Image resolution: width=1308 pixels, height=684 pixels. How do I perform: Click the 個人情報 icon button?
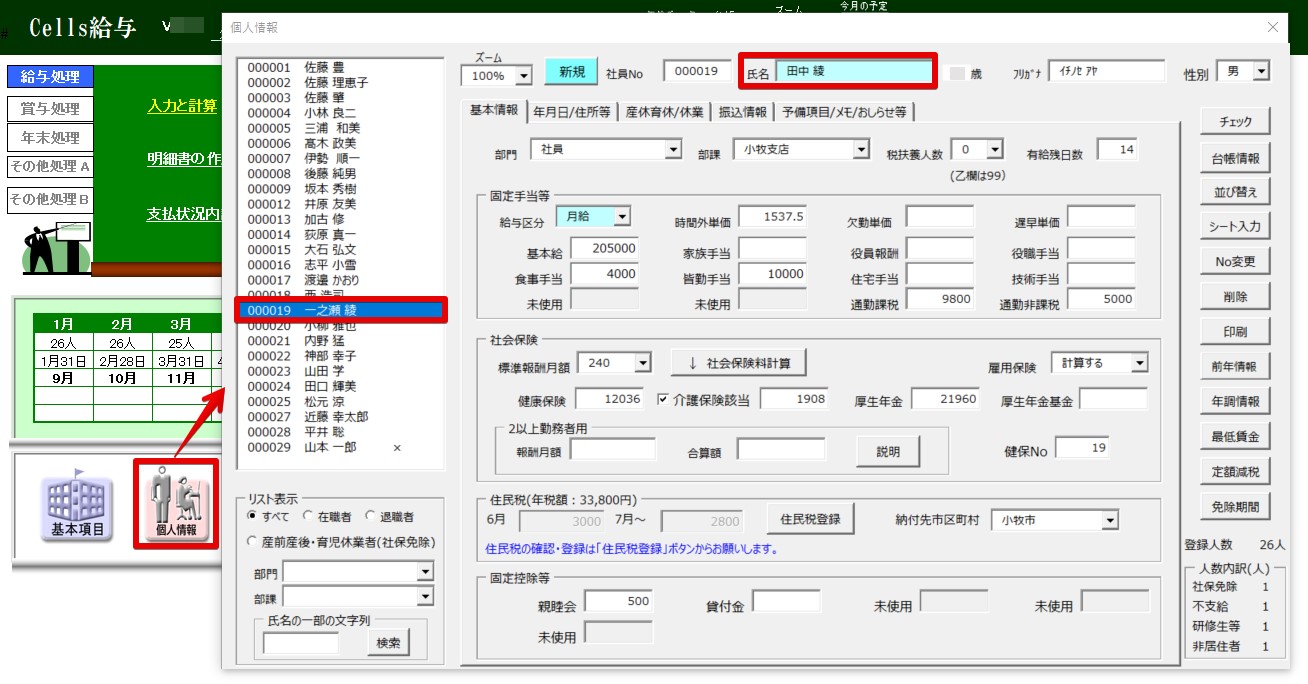(176, 504)
